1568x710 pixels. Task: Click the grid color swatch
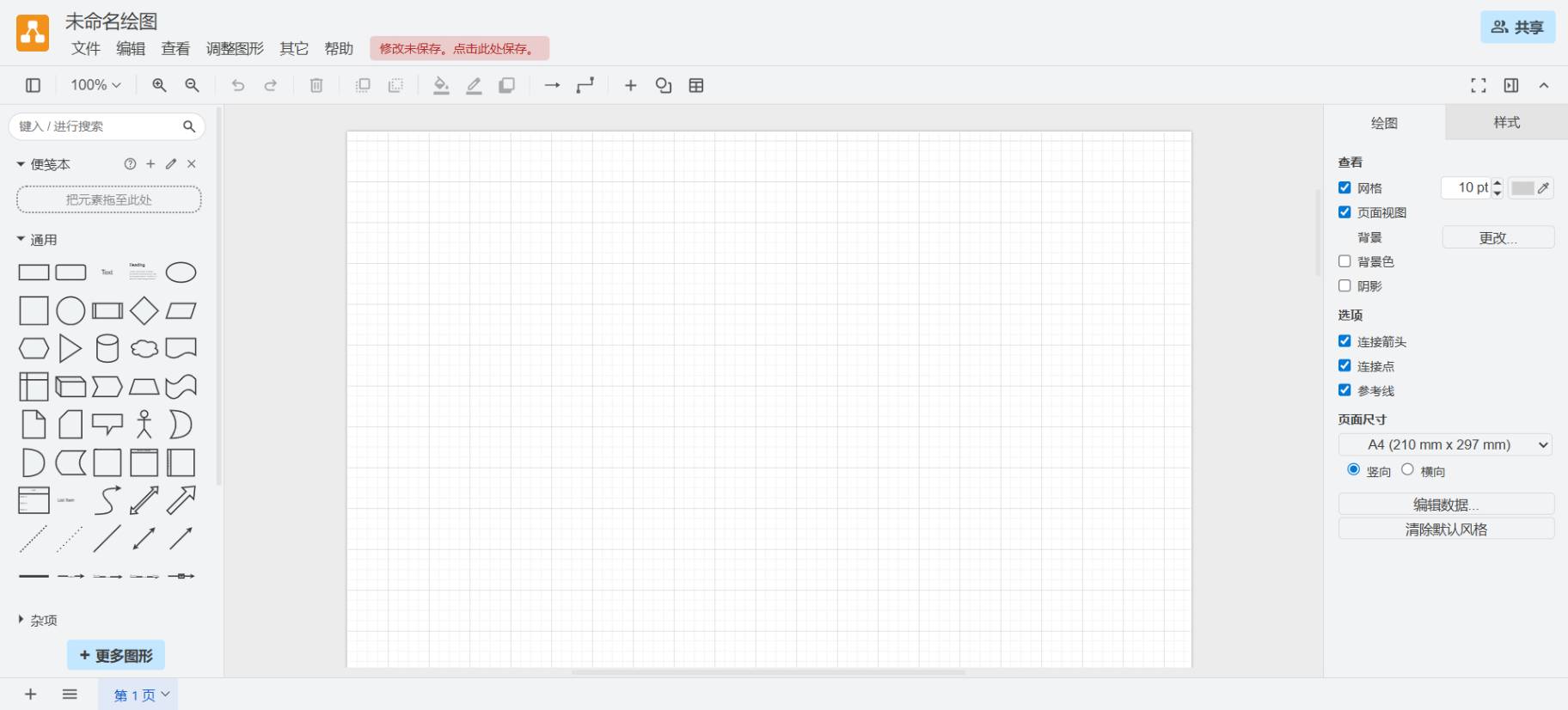point(1522,187)
